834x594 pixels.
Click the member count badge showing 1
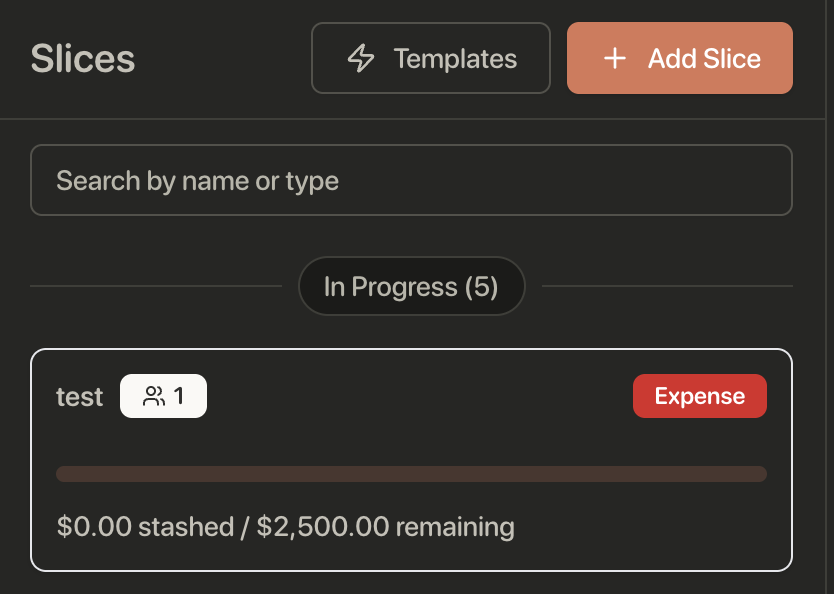click(x=164, y=396)
